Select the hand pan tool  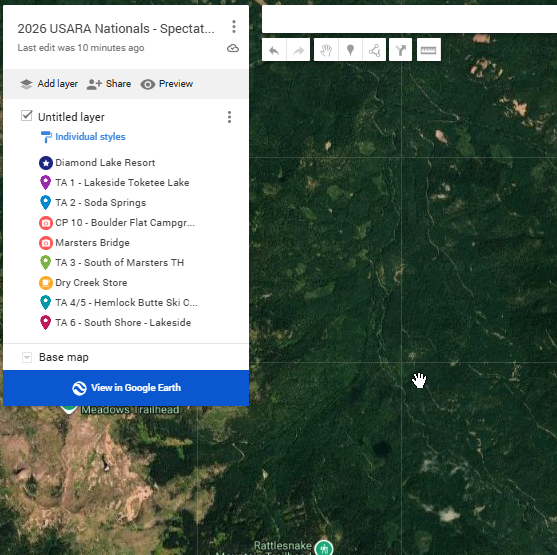click(326, 50)
